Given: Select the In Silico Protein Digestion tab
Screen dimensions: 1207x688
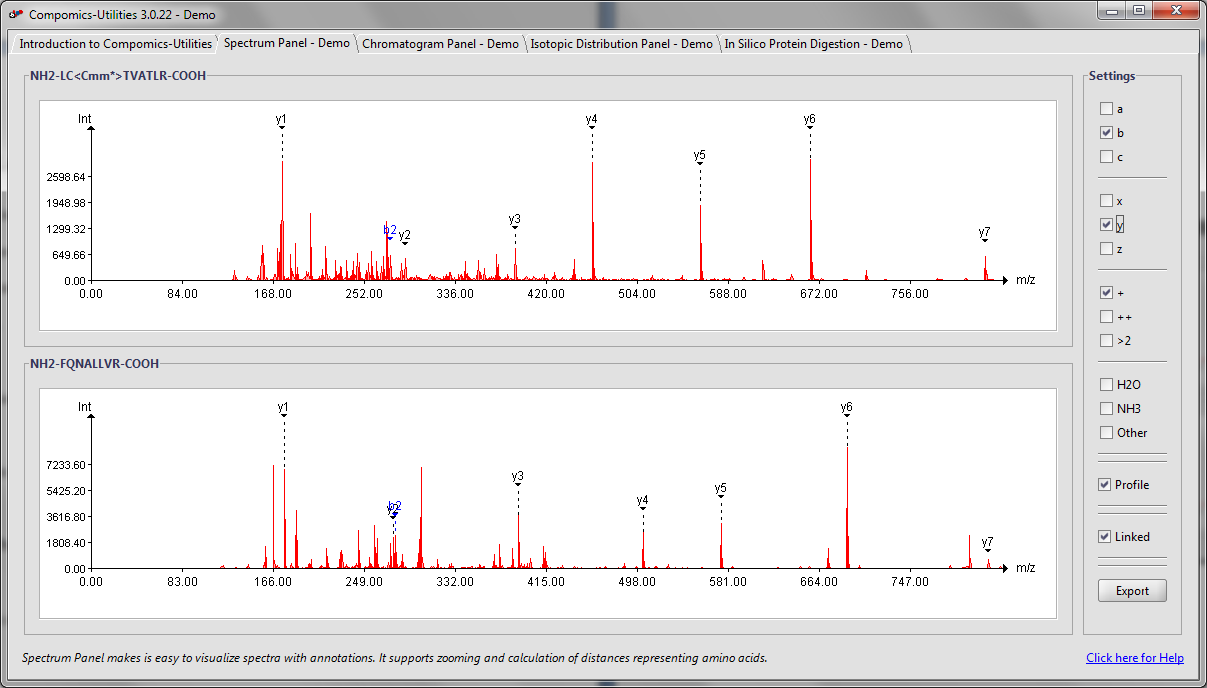Looking at the screenshot, I should pos(813,44).
